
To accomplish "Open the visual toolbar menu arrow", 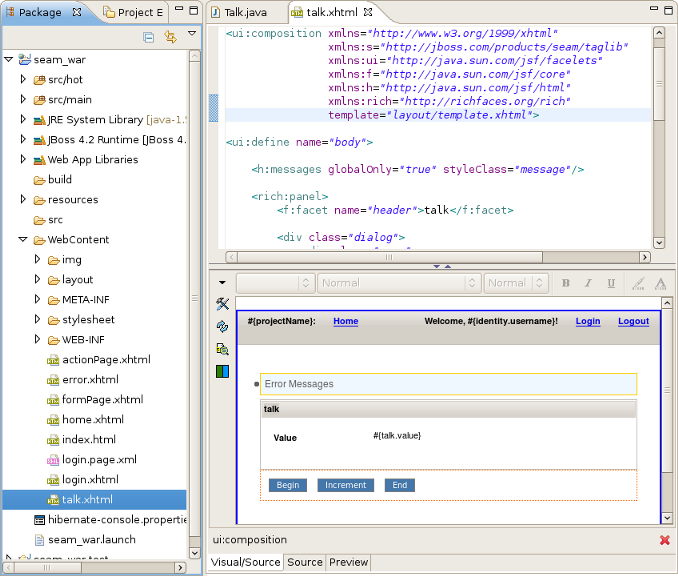I will (x=222, y=282).
